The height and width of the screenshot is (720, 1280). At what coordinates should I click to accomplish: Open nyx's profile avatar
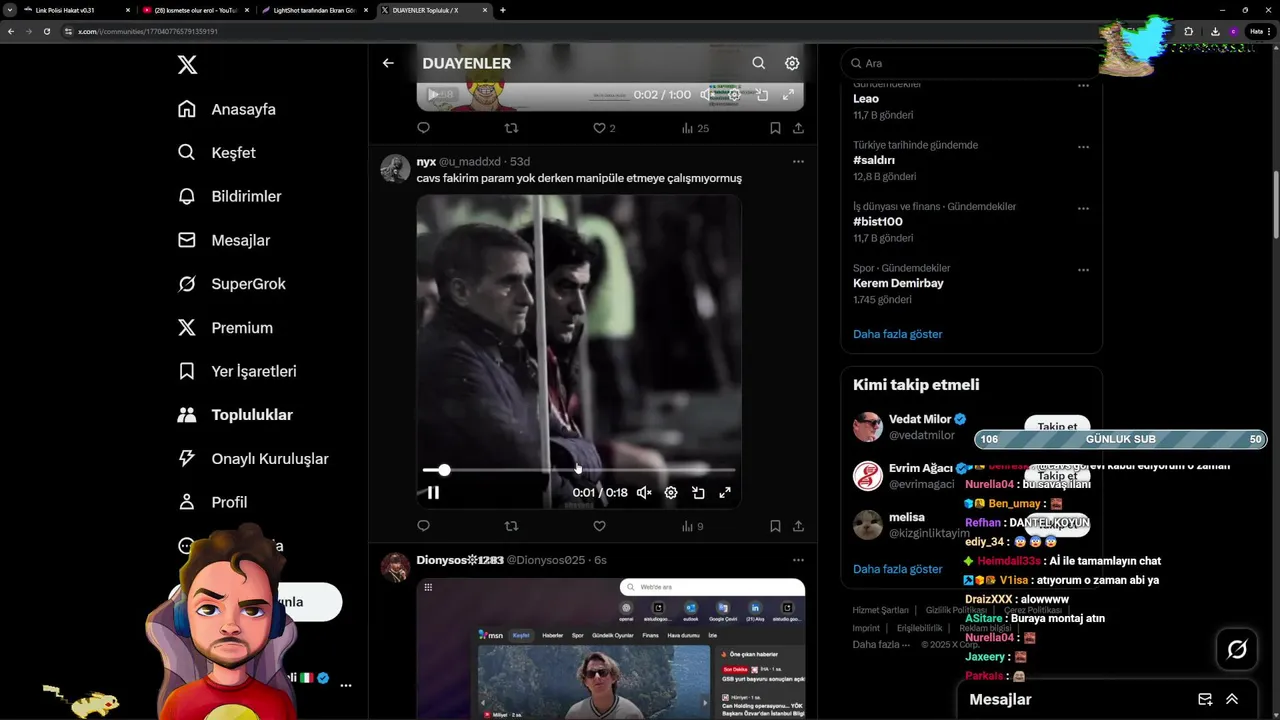[x=395, y=169]
